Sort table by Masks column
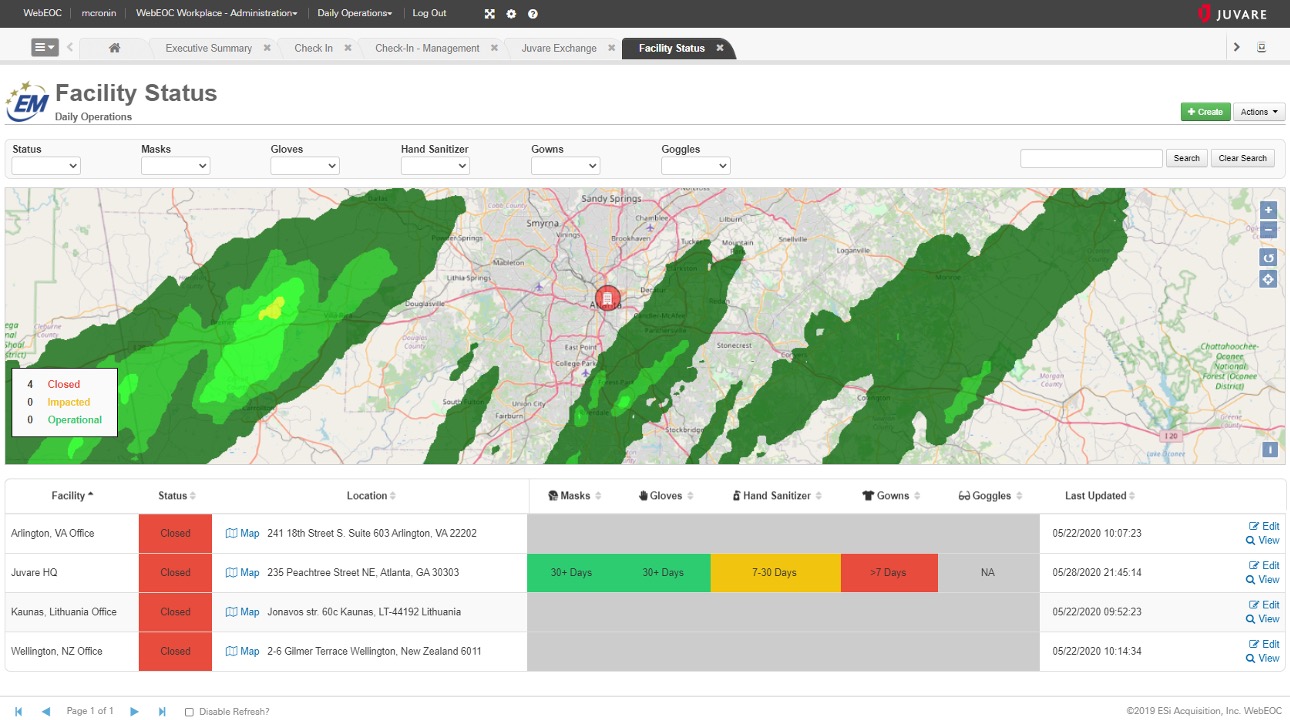Viewport: 1290px width, 720px height. click(x=574, y=496)
